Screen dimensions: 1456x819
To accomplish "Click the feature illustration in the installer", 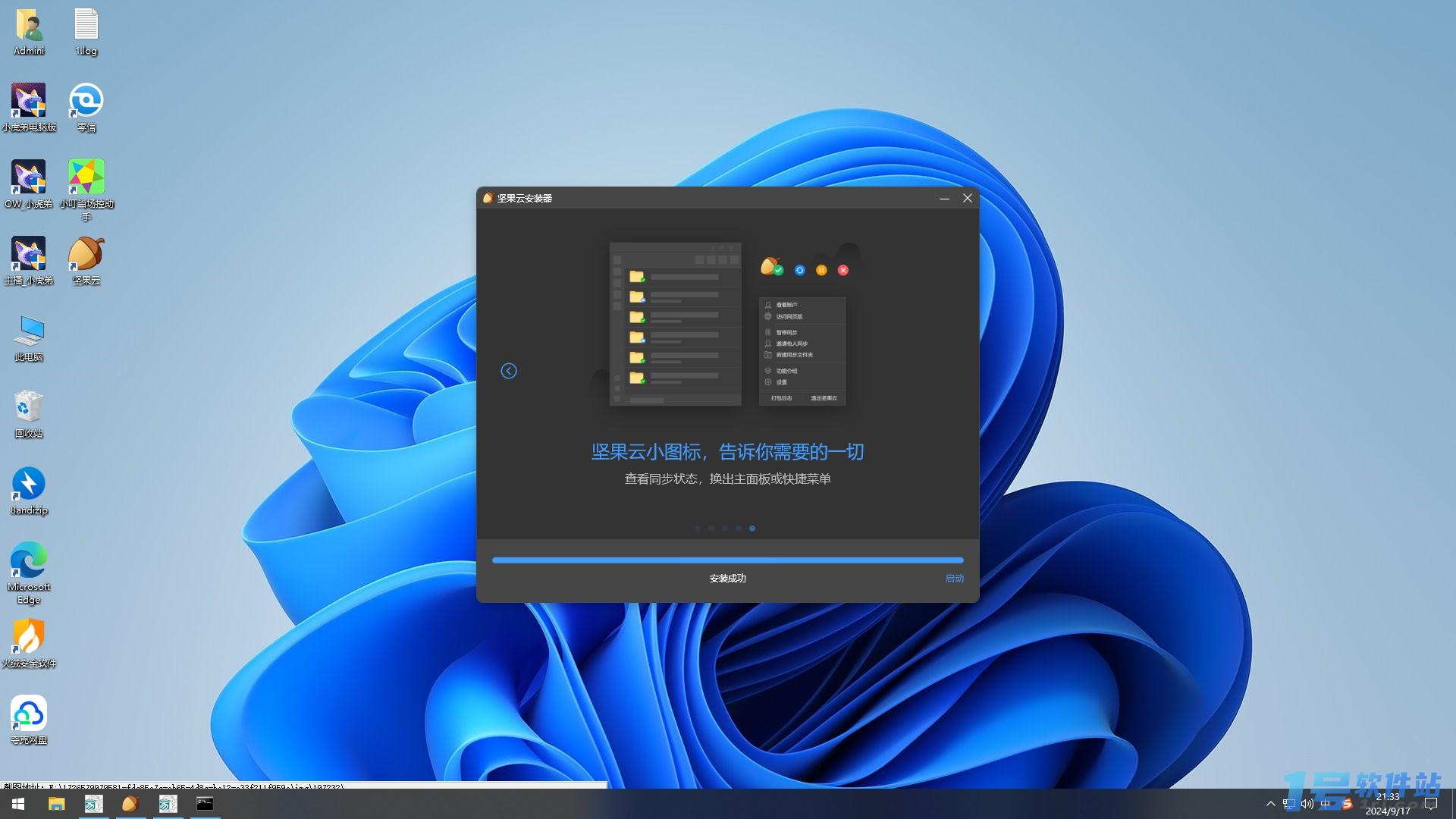I will tap(728, 325).
